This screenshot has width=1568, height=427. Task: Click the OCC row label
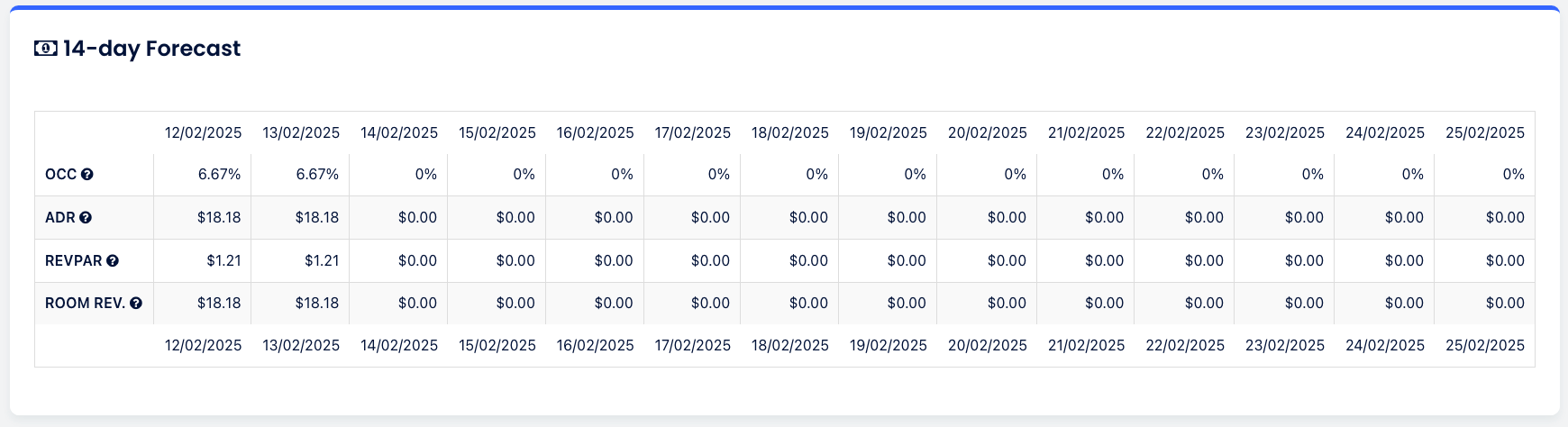[x=60, y=175]
